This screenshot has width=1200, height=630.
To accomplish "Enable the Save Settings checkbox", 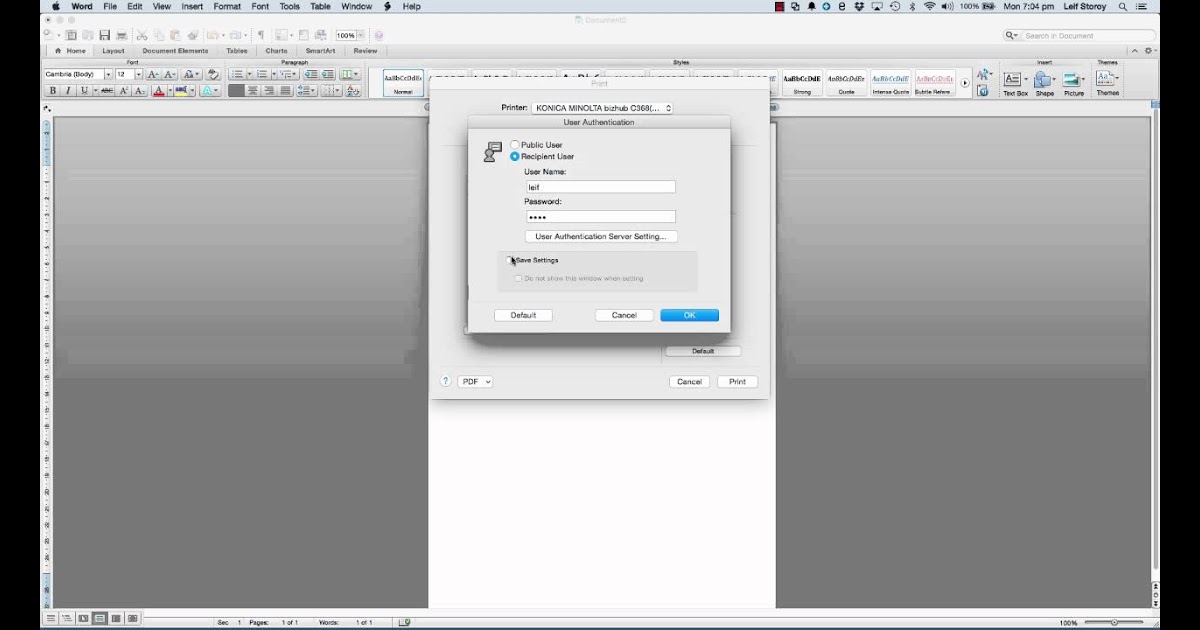I will [x=510, y=260].
